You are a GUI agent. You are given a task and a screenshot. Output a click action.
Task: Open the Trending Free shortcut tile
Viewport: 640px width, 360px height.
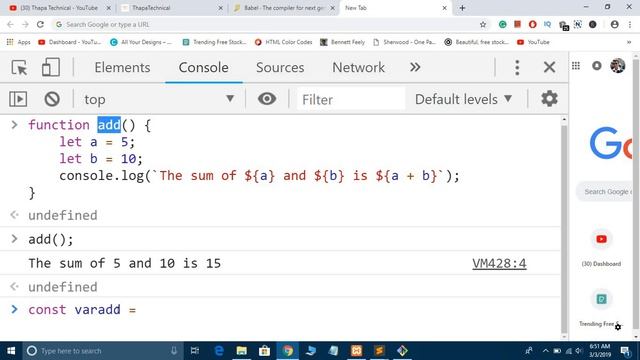[601, 308]
